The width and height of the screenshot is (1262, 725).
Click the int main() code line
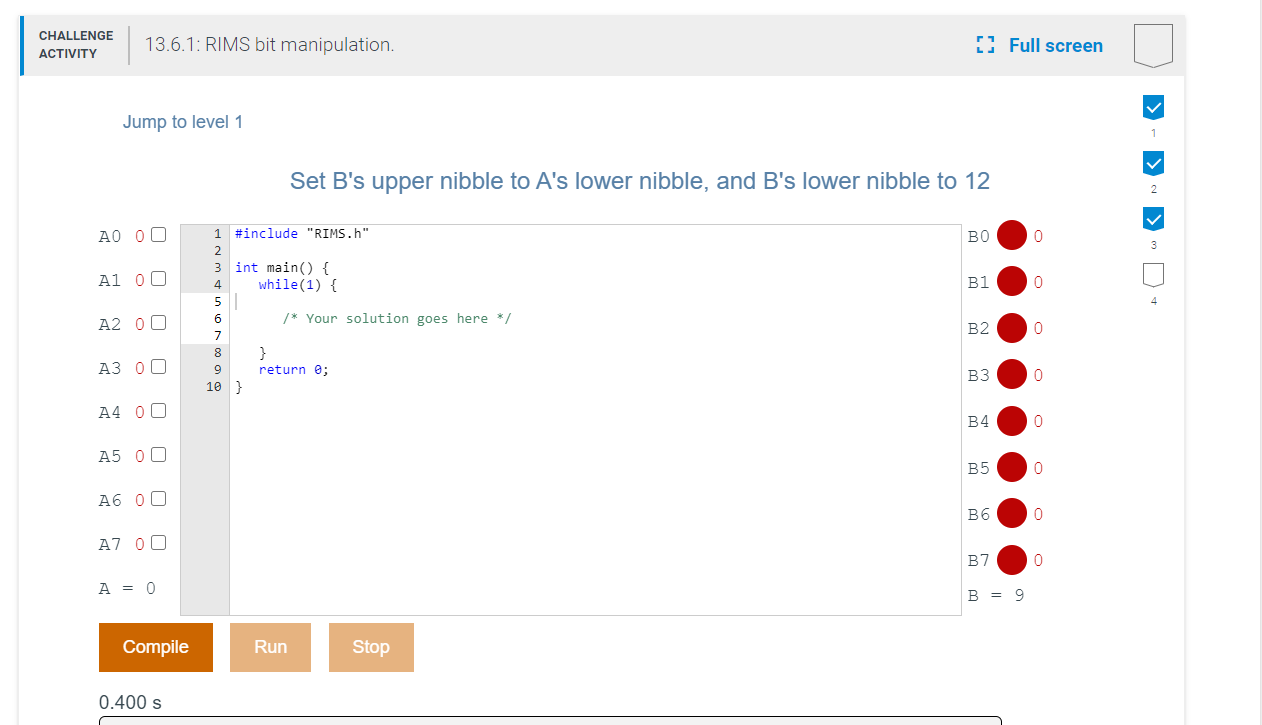click(282, 267)
